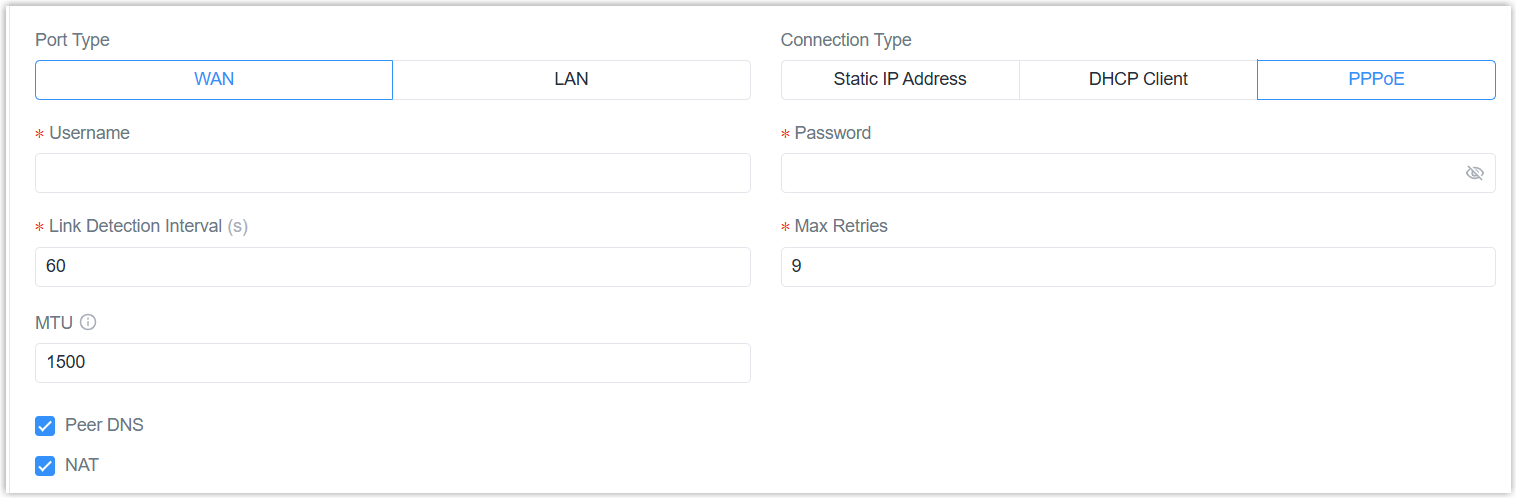Click the MTU info icon

click(88, 322)
